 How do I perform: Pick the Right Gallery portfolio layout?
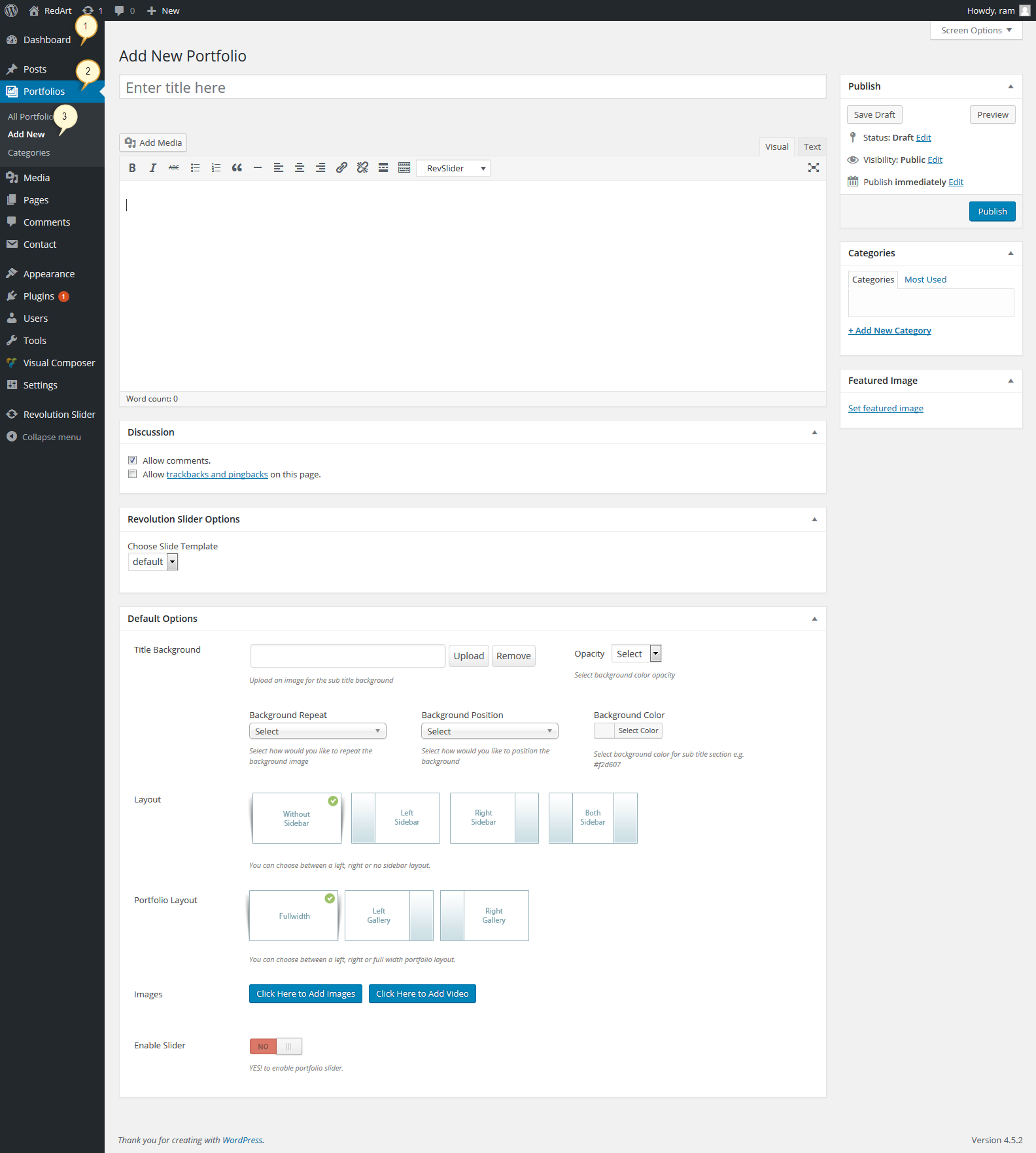click(x=485, y=916)
